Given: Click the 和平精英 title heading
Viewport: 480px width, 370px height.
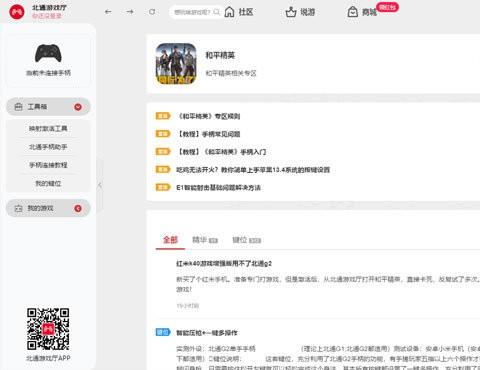Looking at the screenshot, I should [x=220, y=55].
